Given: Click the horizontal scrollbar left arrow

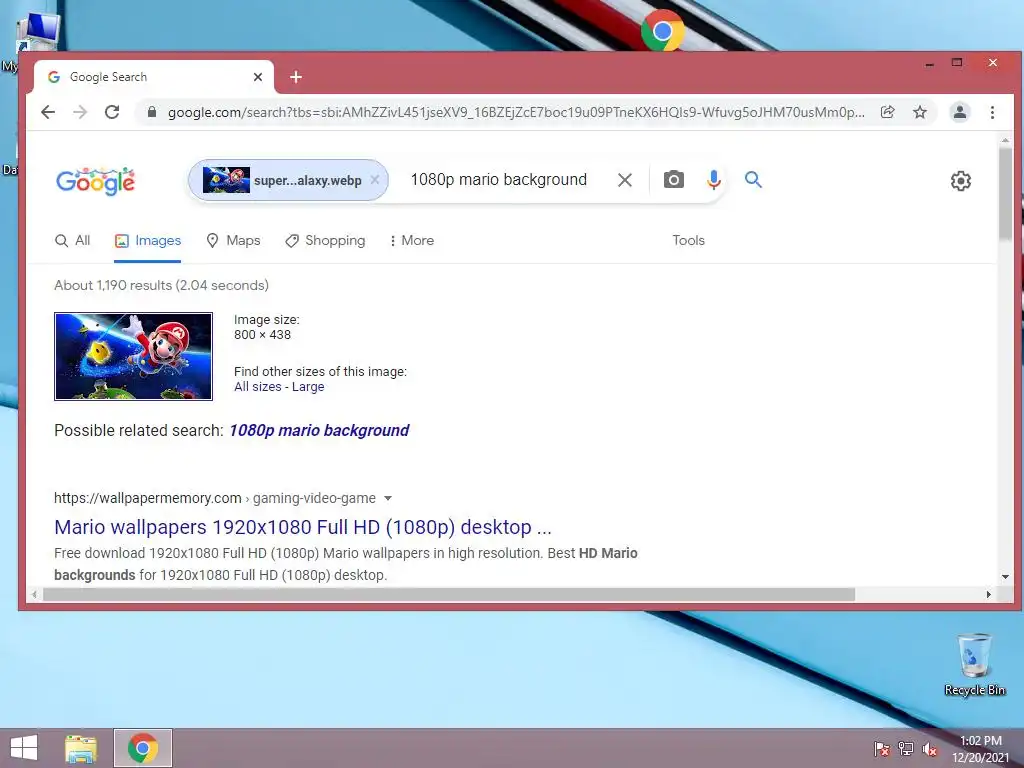Looking at the screenshot, I should pos(35,594).
